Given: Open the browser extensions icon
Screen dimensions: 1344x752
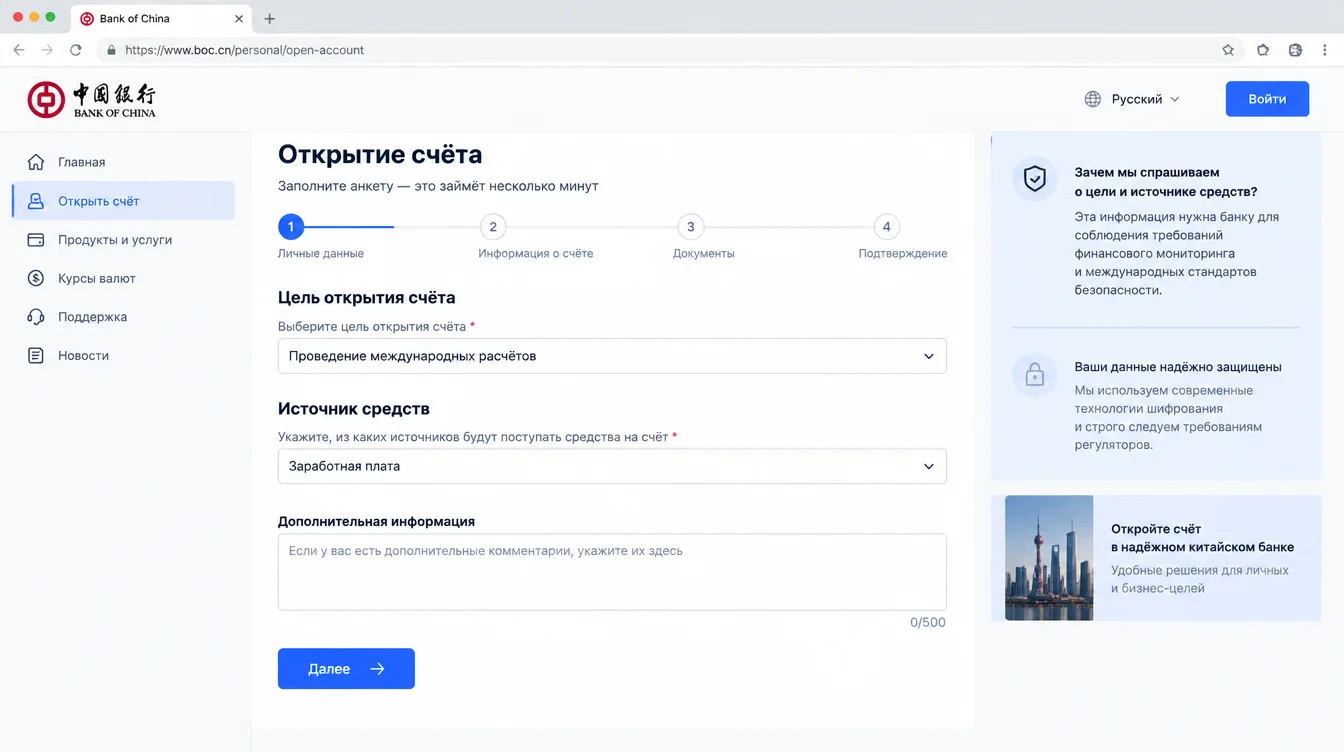Looking at the screenshot, I should tap(1263, 50).
